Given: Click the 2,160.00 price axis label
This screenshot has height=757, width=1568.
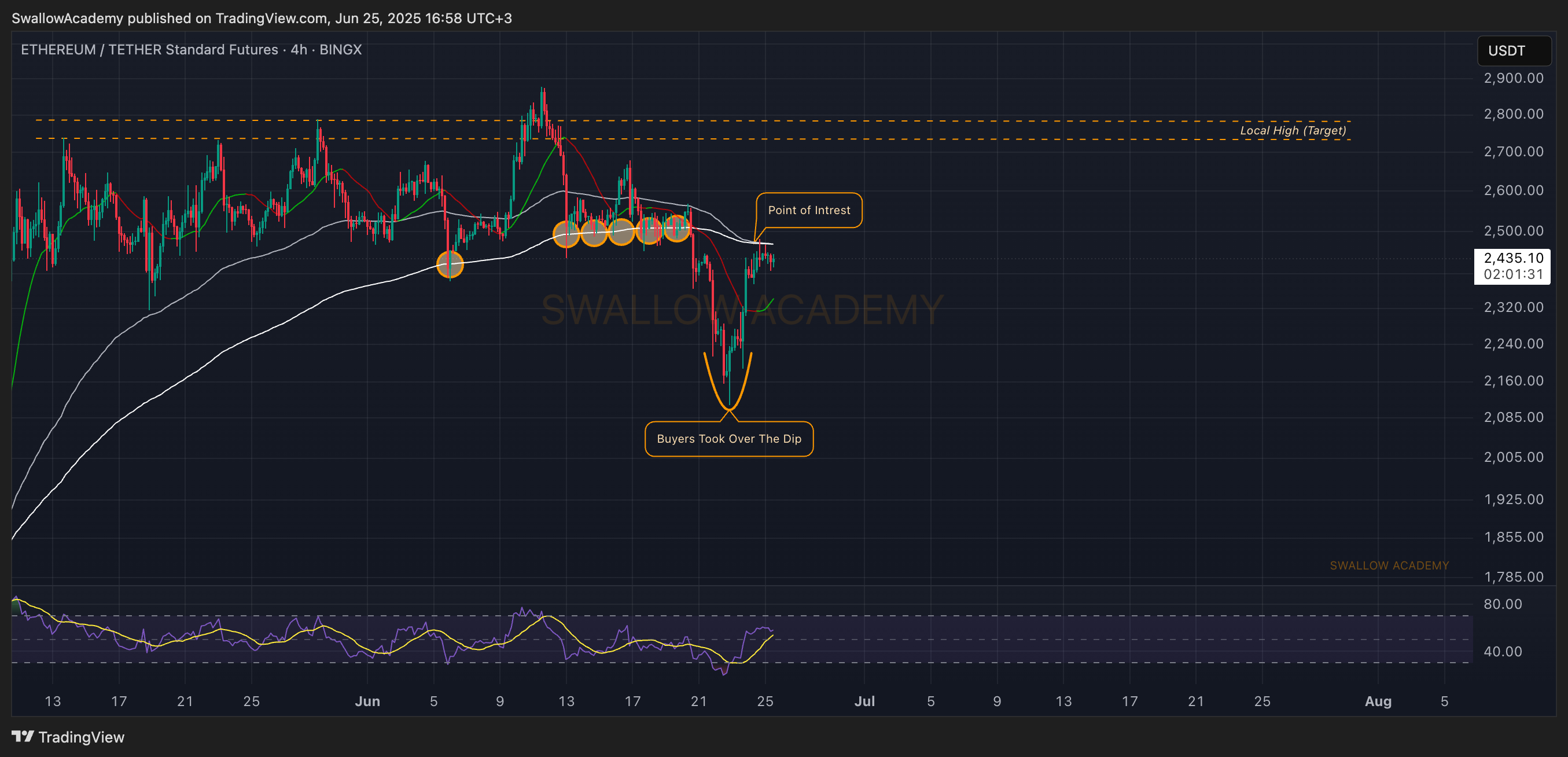Looking at the screenshot, I should click(x=1513, y=381).
